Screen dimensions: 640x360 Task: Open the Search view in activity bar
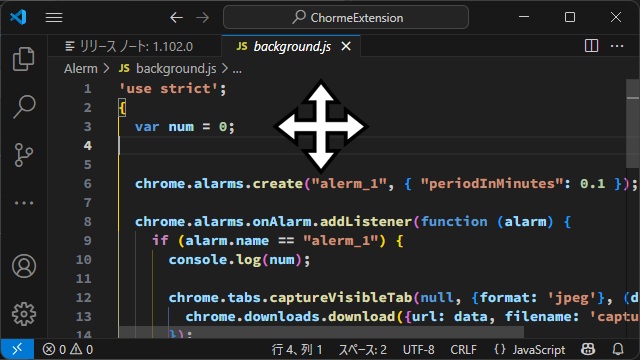(x=24, y=107)
